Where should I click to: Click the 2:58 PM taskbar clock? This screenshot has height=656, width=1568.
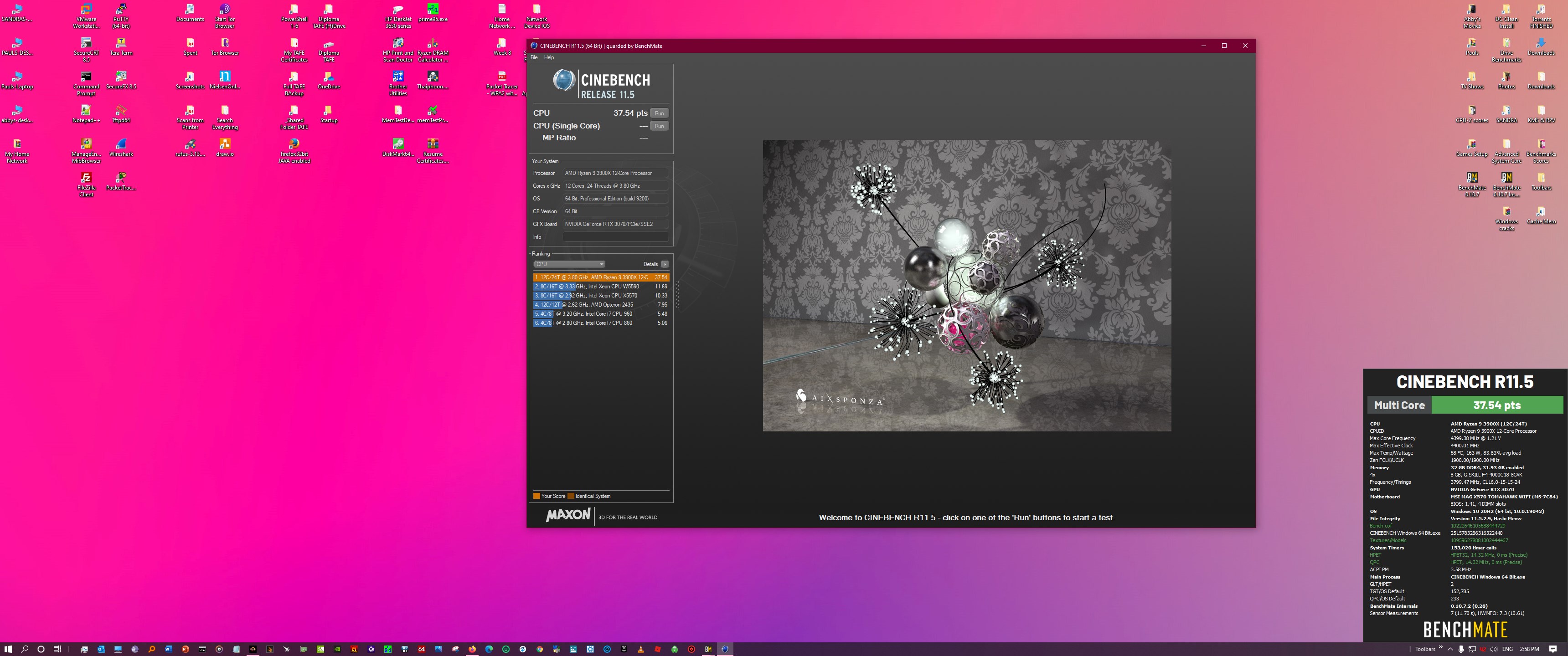pos(1529,649)
